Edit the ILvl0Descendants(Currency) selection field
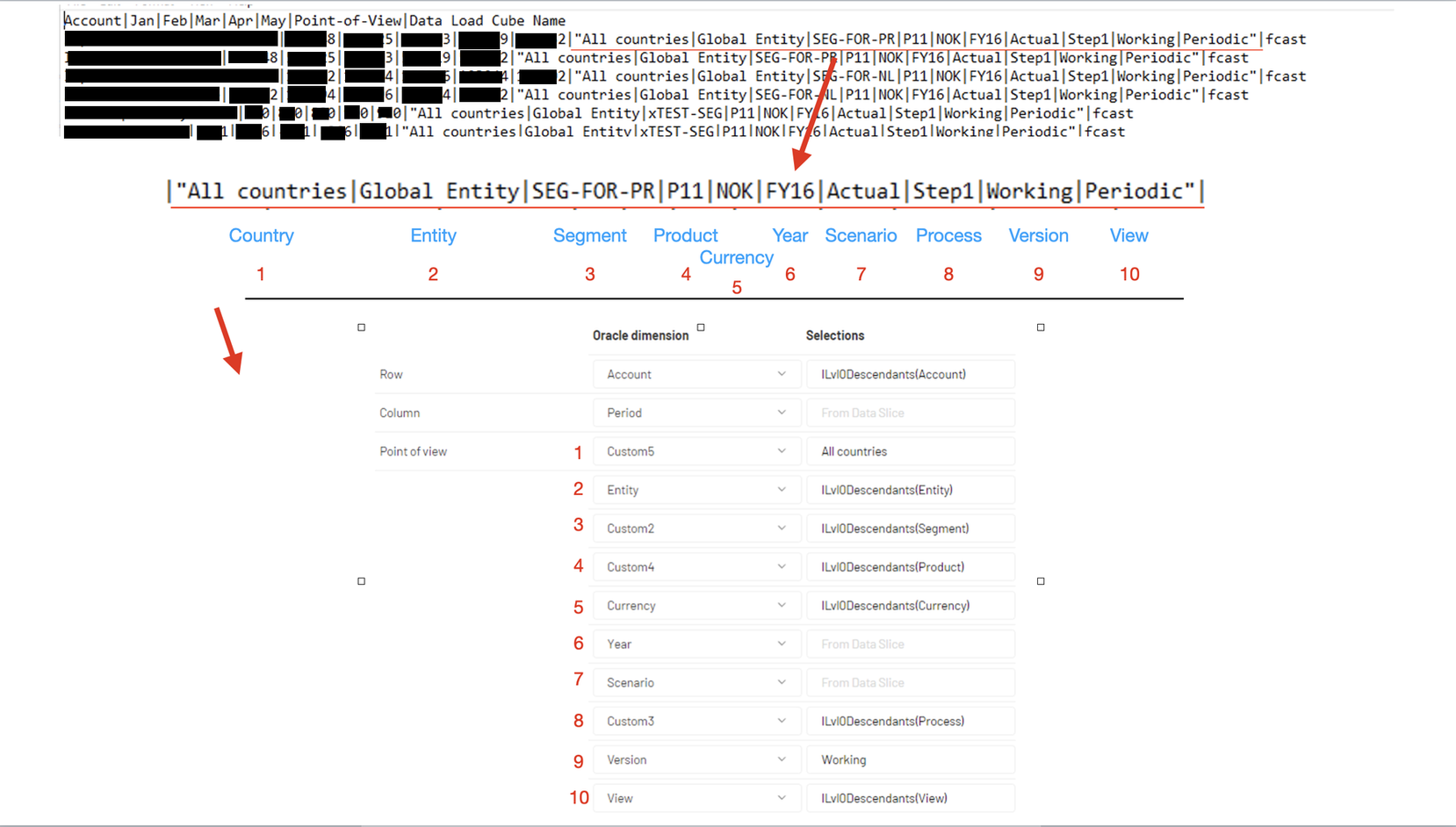 (911, 606)
